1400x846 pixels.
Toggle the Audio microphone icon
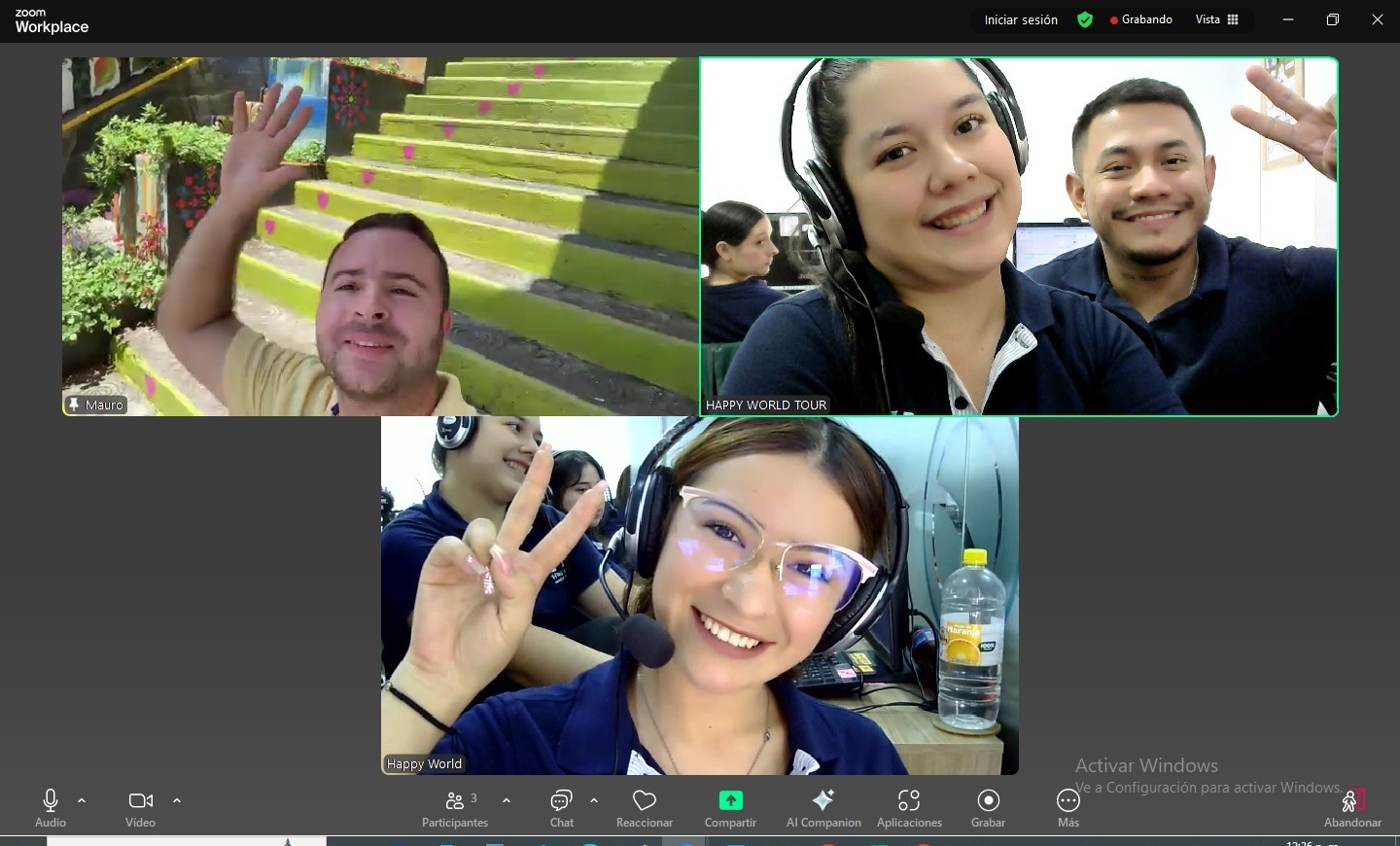[51, 800]
